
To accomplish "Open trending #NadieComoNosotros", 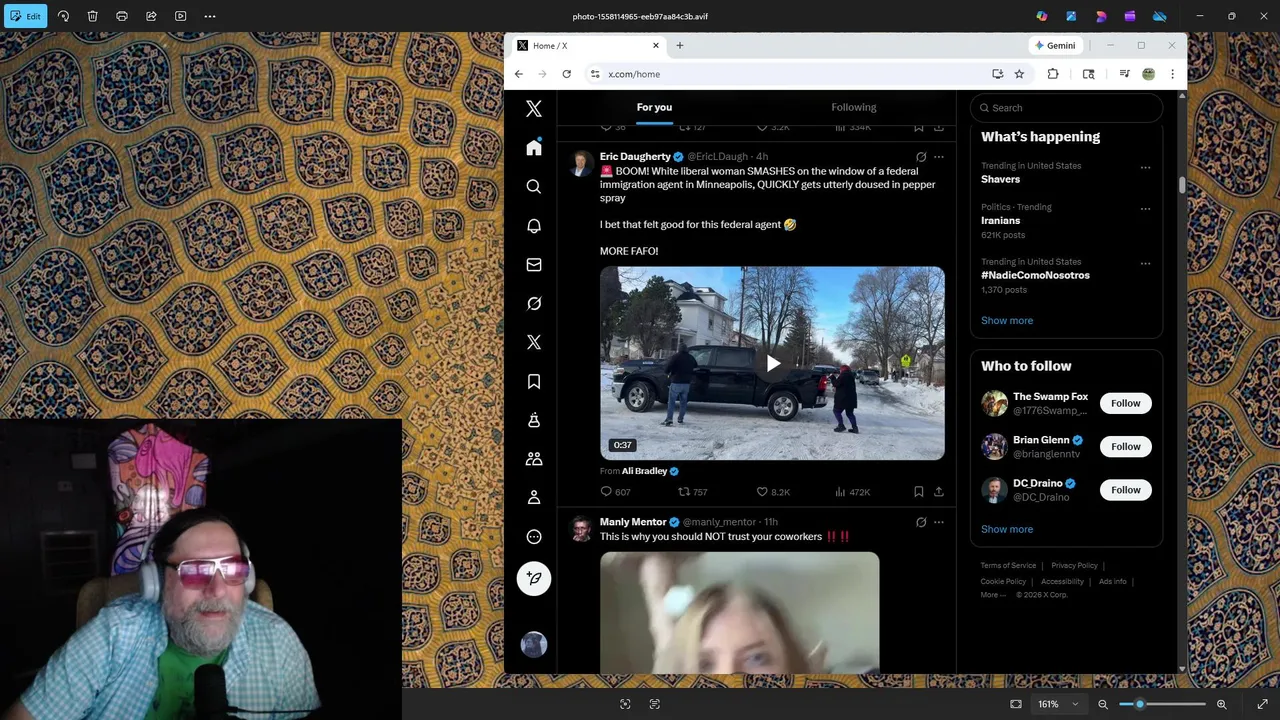I will [x=1035, y=275].
